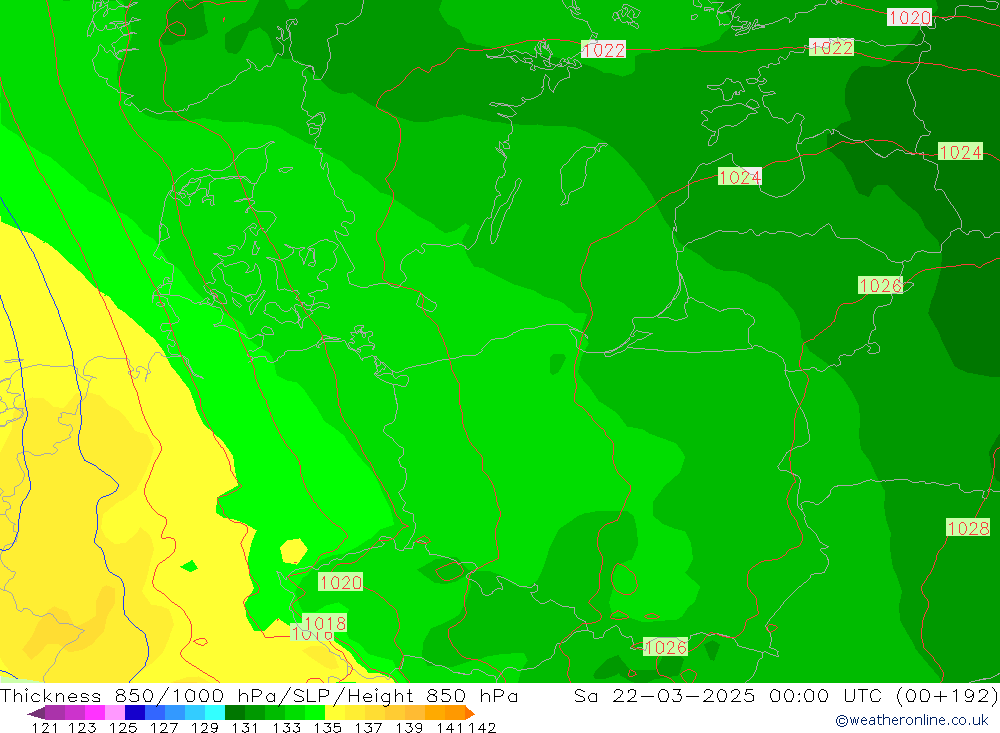Viewport: 1000px width, 733px height.
Task: Click the legend value 131
Action: click(x=245, y=727)
